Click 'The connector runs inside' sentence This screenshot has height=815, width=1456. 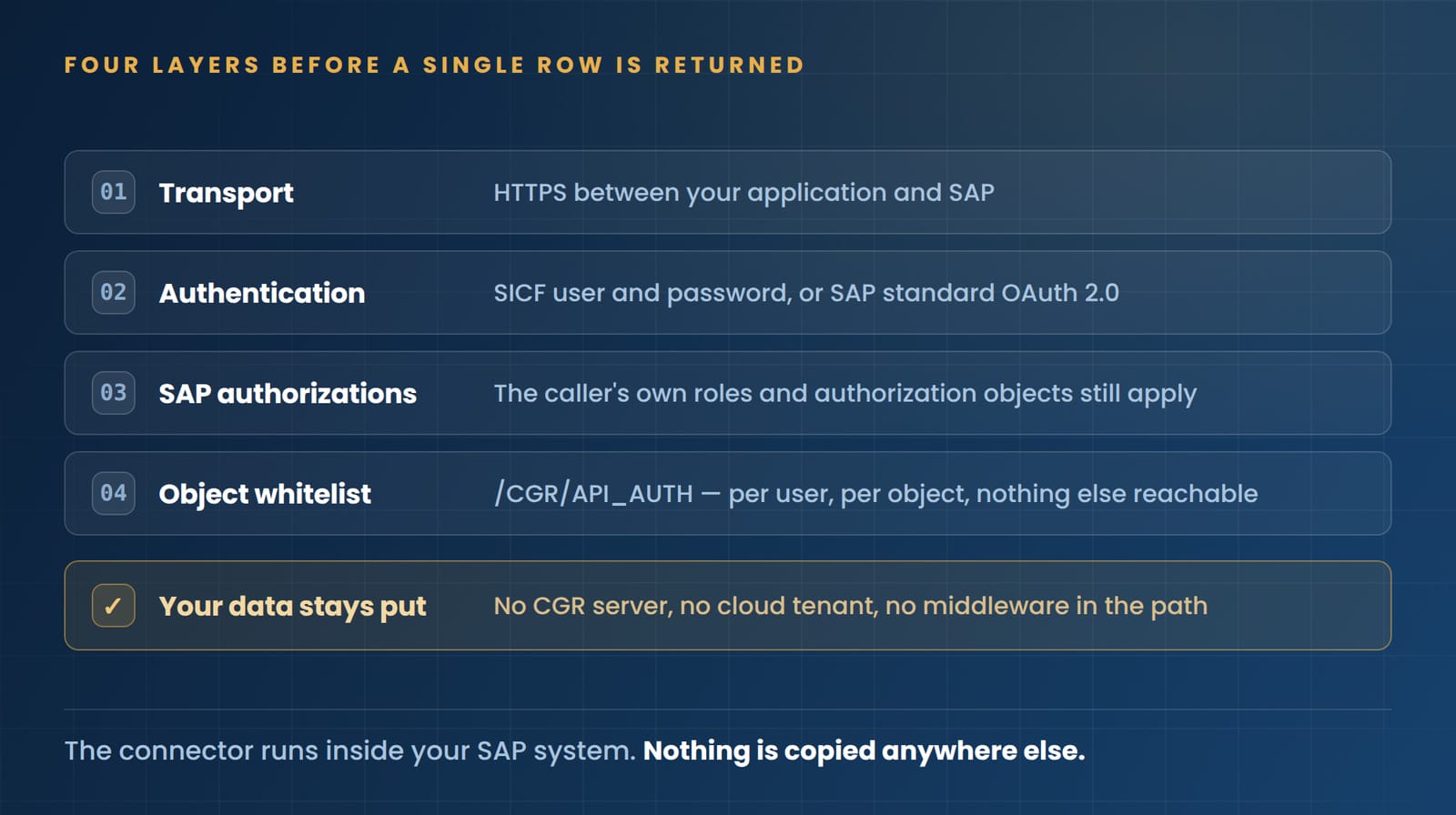[x=350, y=750]
